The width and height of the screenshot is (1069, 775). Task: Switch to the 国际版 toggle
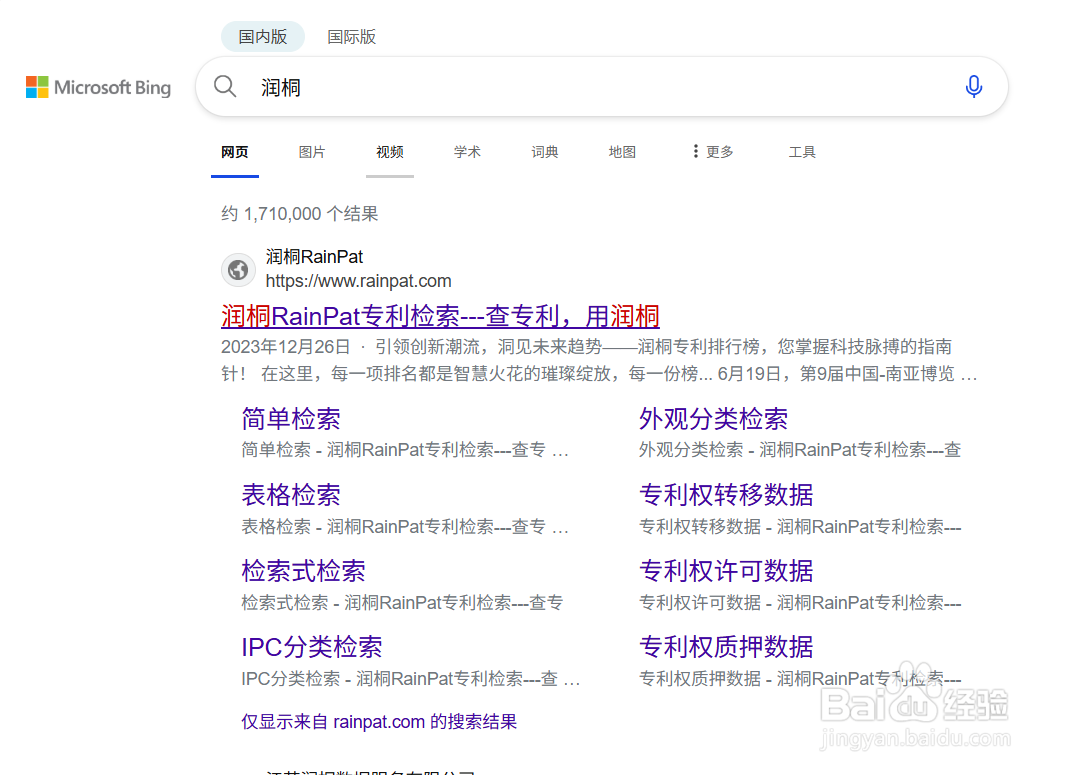point(351,37)
